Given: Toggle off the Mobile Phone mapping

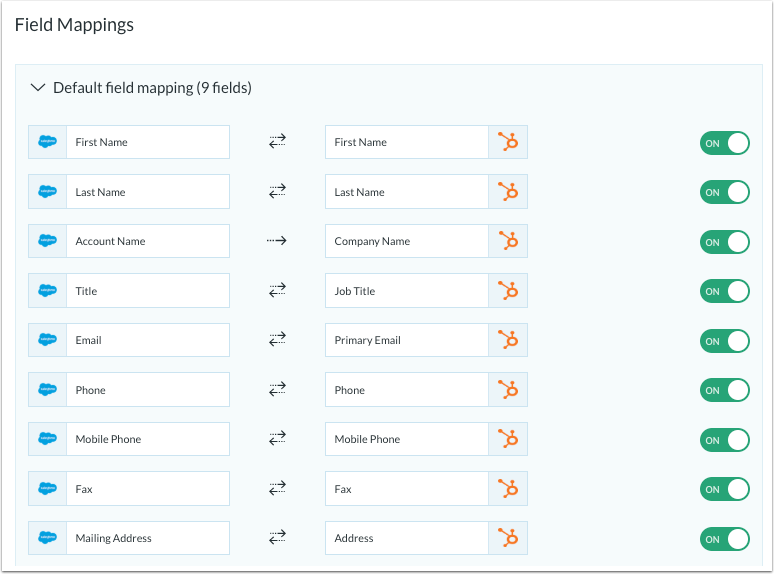Looking at the screenshot, I should [x=725, y=440].
